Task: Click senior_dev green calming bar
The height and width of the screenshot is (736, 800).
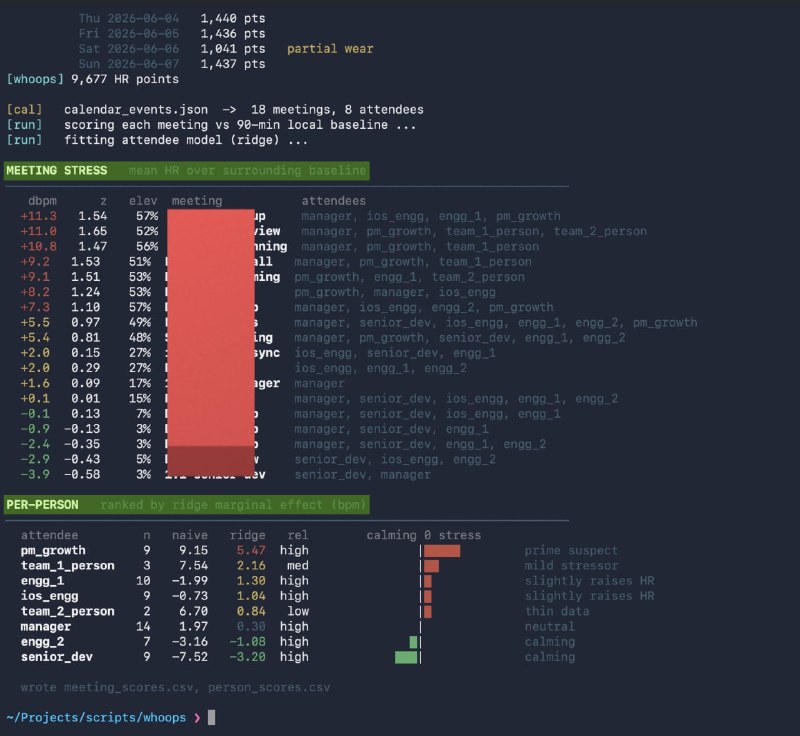Action: [x=406, y=657]
